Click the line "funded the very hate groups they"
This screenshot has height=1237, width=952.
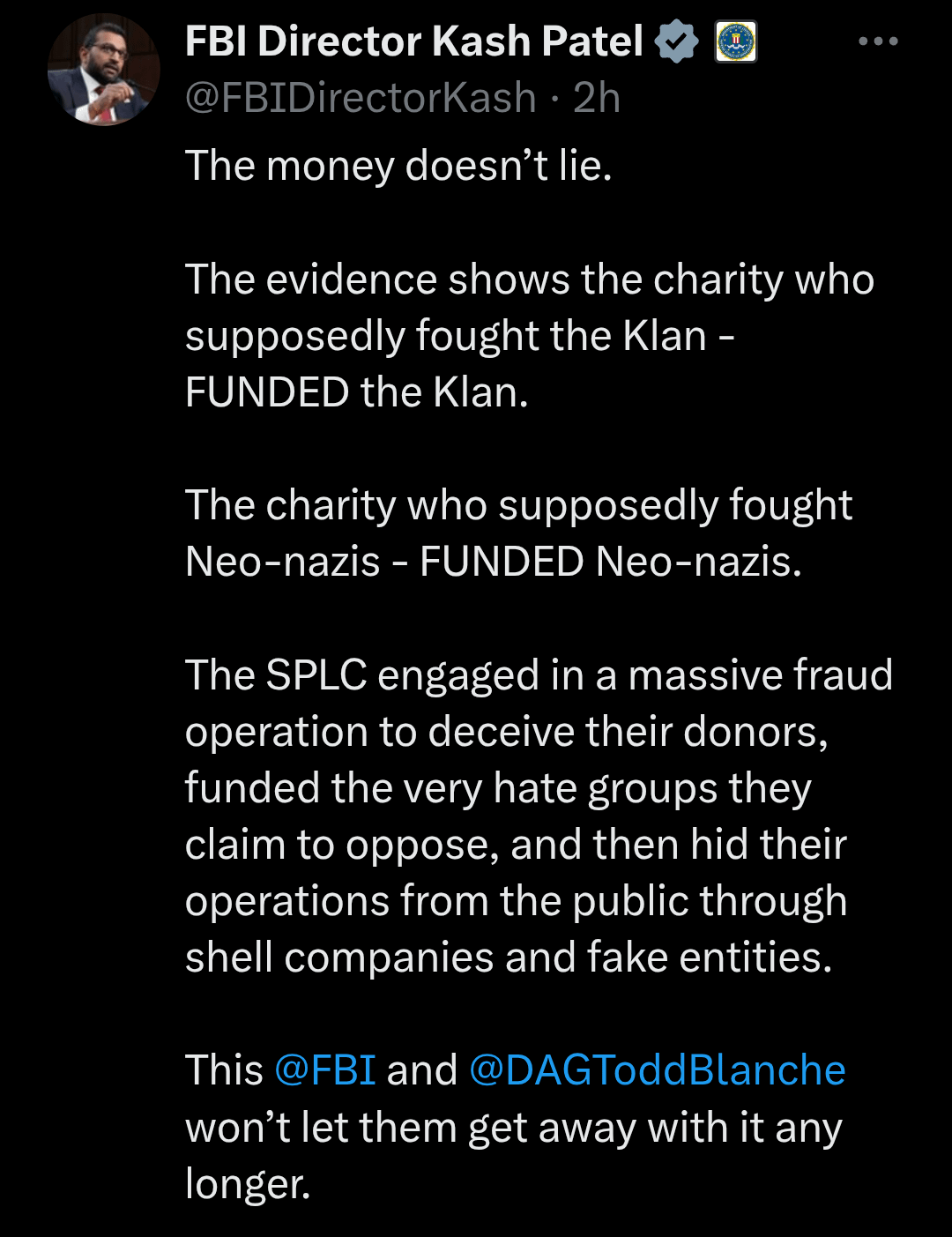pyautogui.click(x=498, y=788)
